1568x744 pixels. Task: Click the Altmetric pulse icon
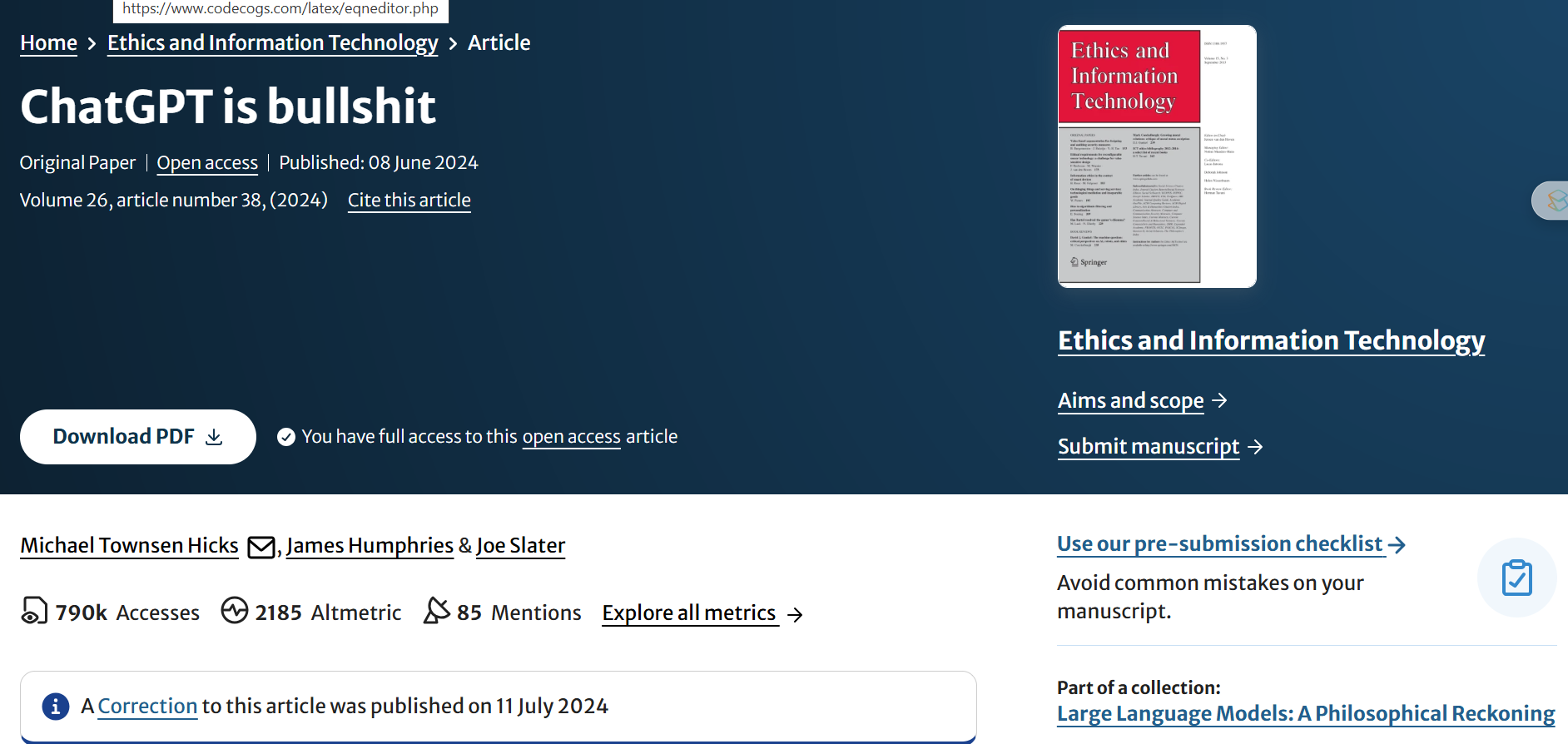point(235,611)
